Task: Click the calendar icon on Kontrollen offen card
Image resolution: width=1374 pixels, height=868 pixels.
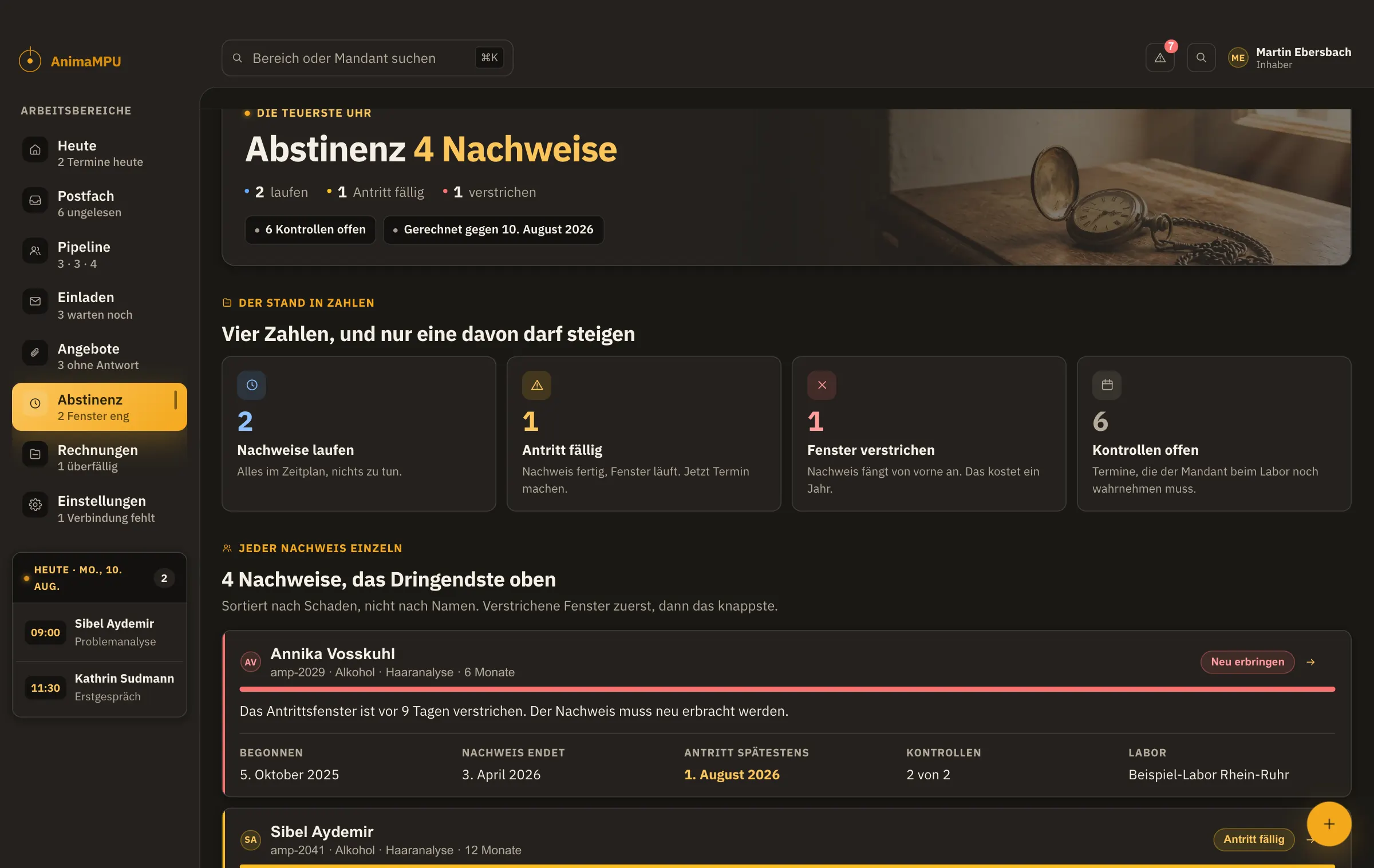Action: [x=1107, y=385]
